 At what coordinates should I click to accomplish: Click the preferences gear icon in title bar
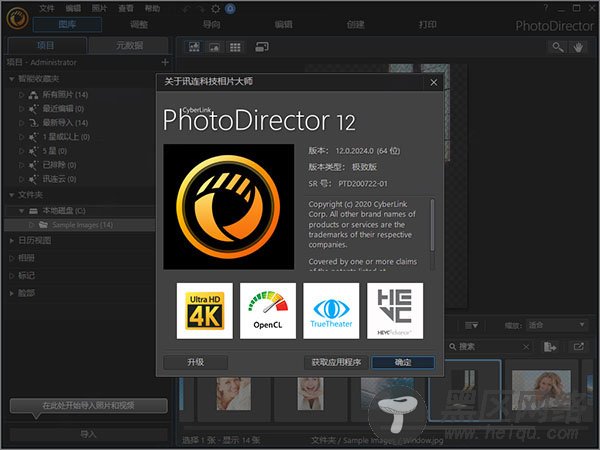(x=216, y=8)
